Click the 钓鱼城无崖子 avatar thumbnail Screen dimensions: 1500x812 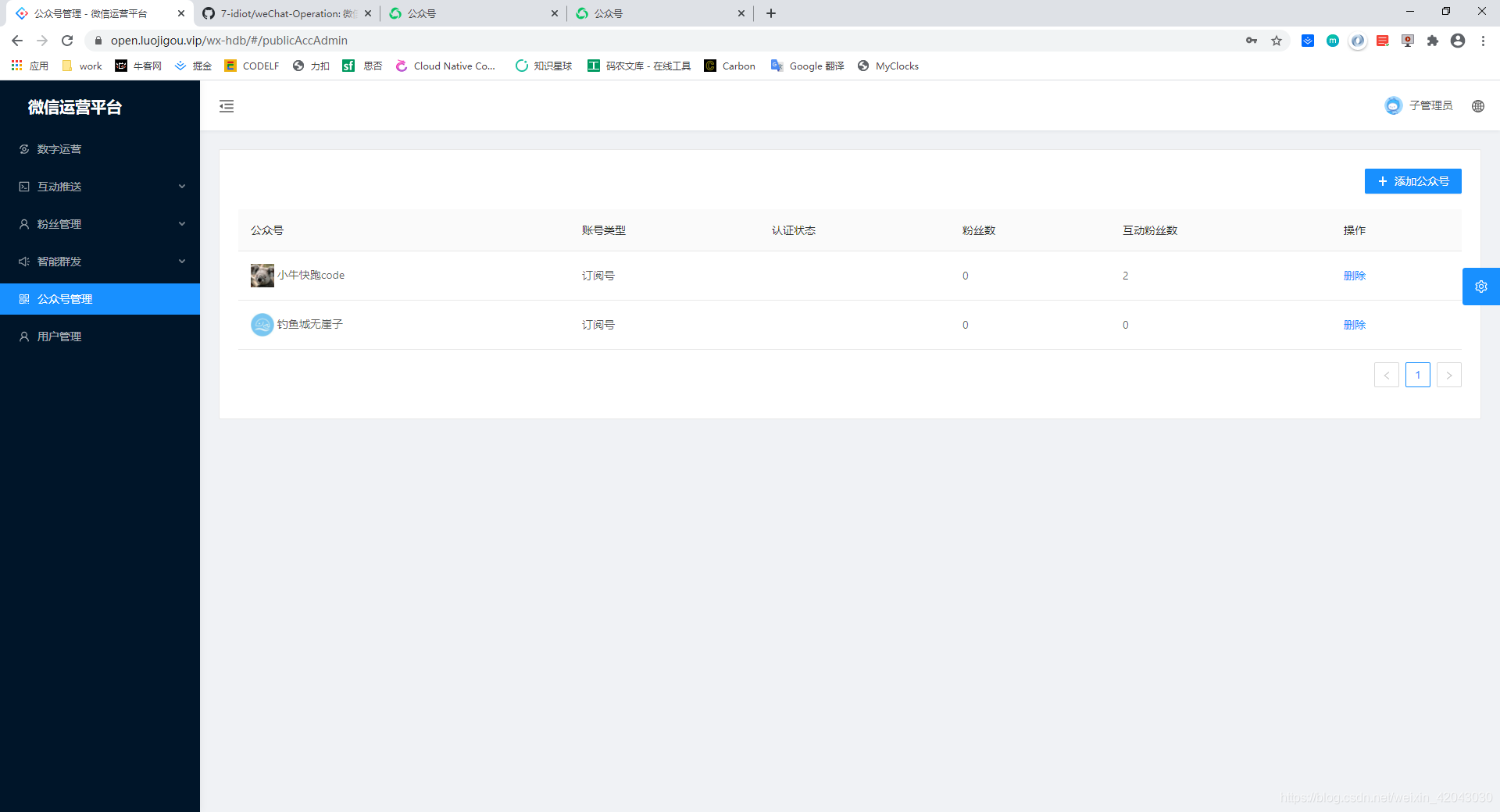(262, 325)
